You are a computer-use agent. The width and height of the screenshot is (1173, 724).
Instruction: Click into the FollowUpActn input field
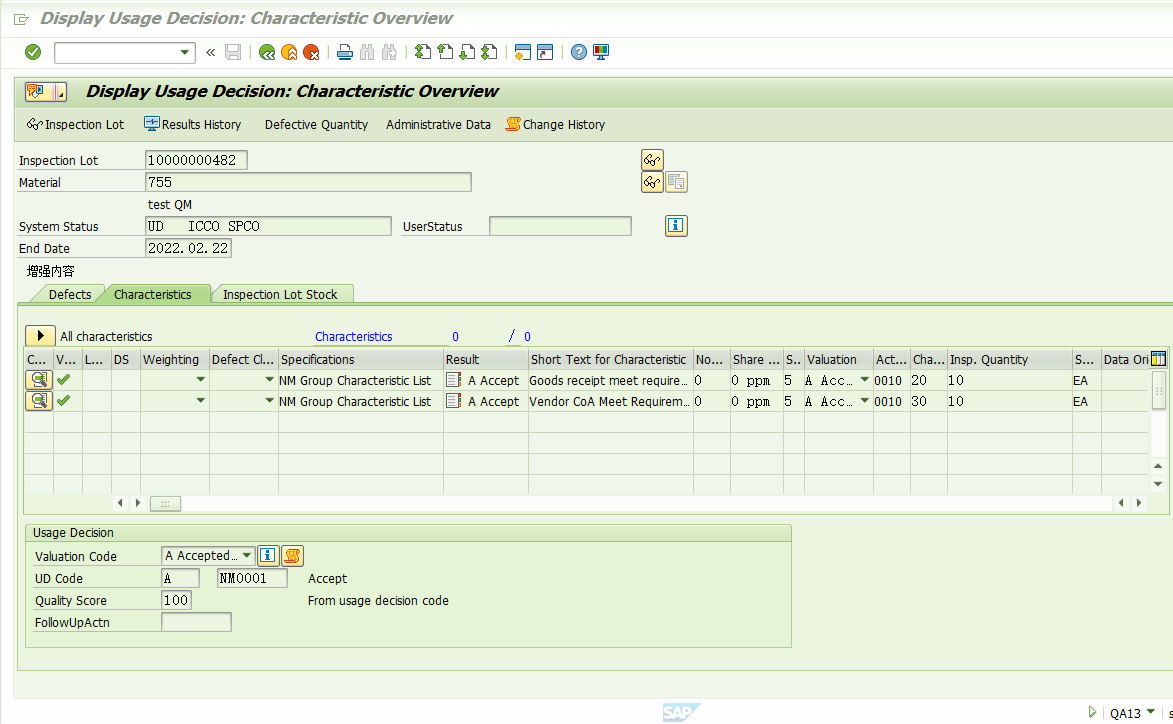[x=196, y=621]
